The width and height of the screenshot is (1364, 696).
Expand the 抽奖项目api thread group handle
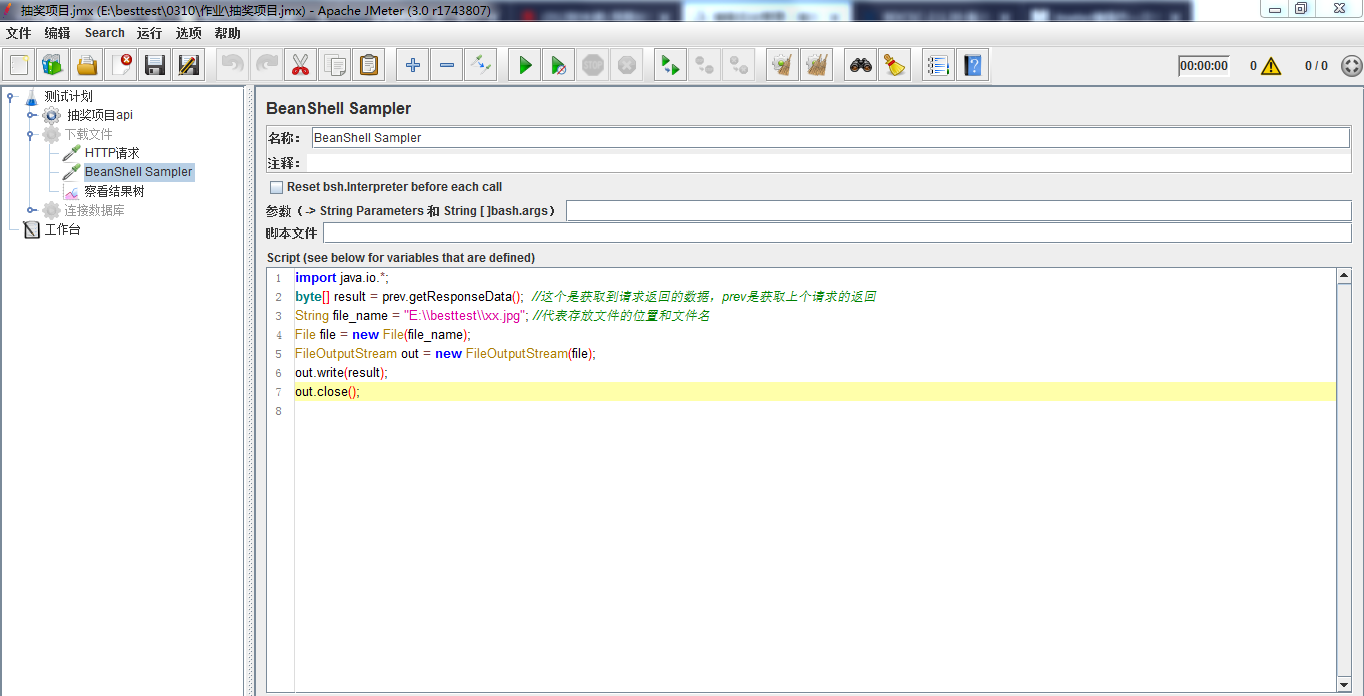tap(32, 115)
